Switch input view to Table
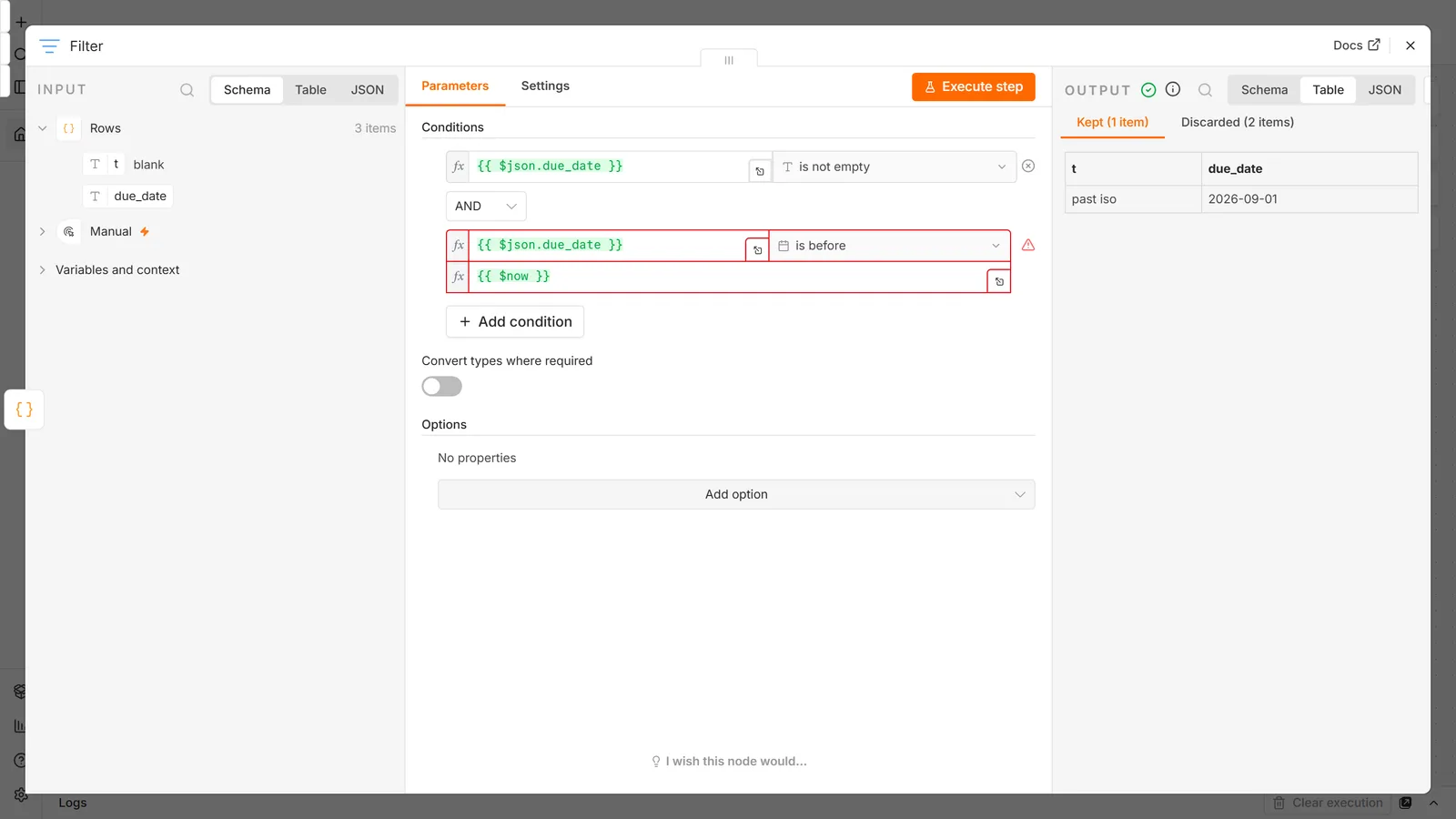1456x819 pixels. [310, 90]
